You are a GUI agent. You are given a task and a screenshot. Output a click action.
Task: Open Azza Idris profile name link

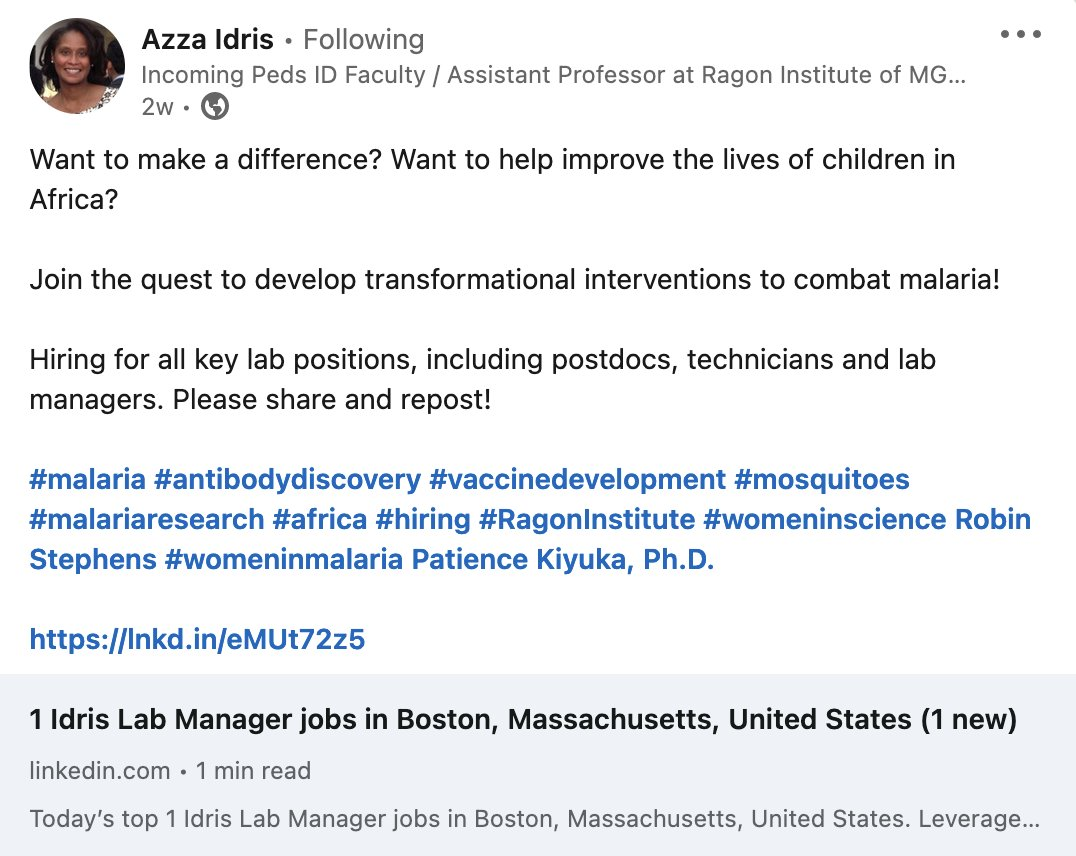(x=207, y=40)
